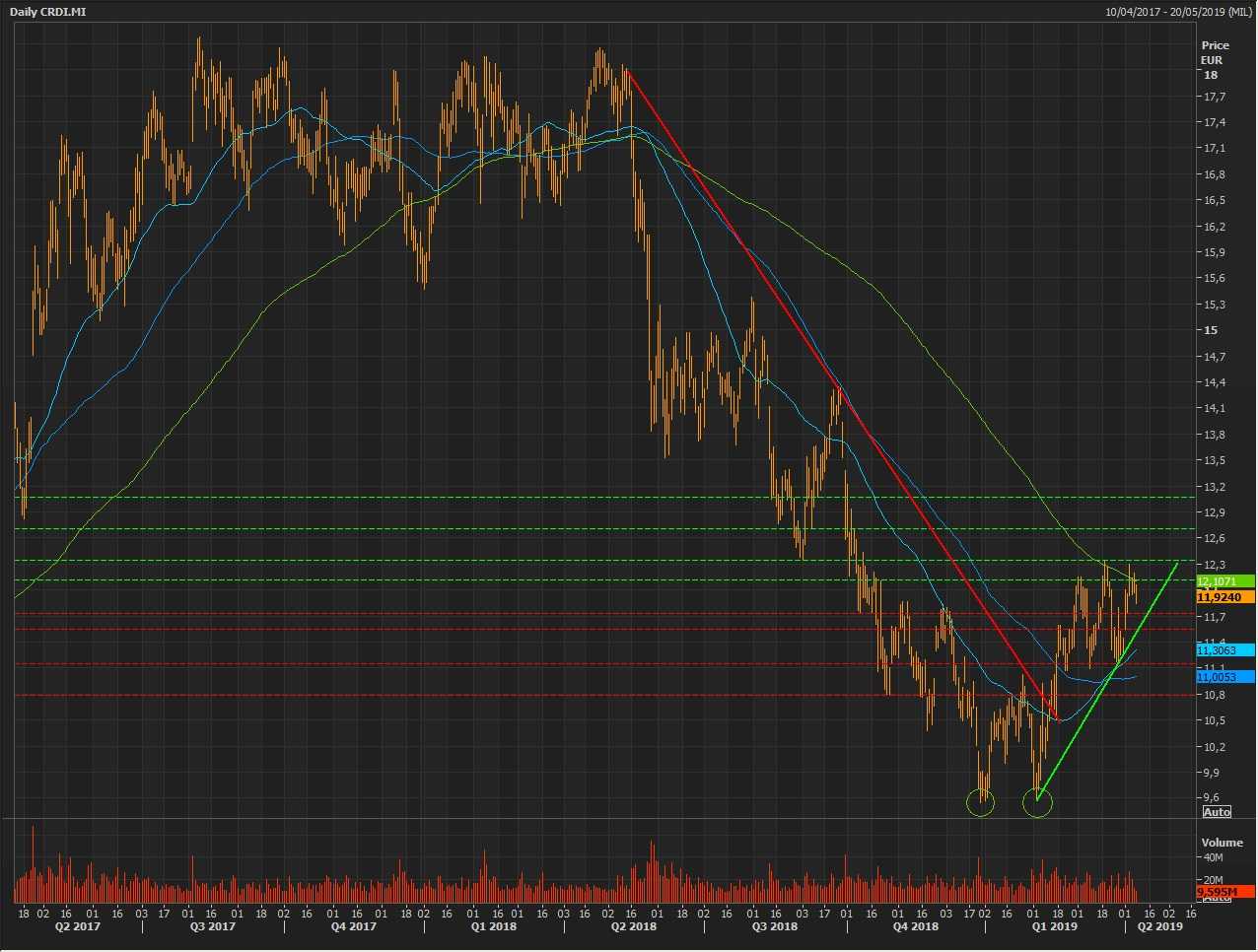The height and width of the screenshot is (952, 1258).
Task: Select the right green circle at second bottom
Action: click(x=1037, y=803)
